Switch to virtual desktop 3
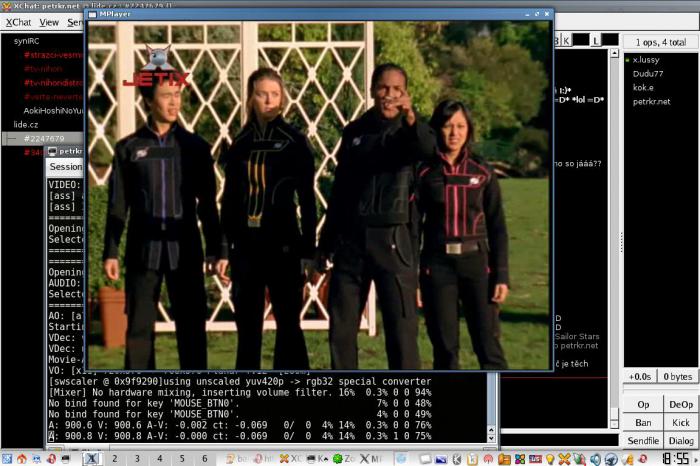The height and width of the screenshot is (466, 700). tap(137, 458)
